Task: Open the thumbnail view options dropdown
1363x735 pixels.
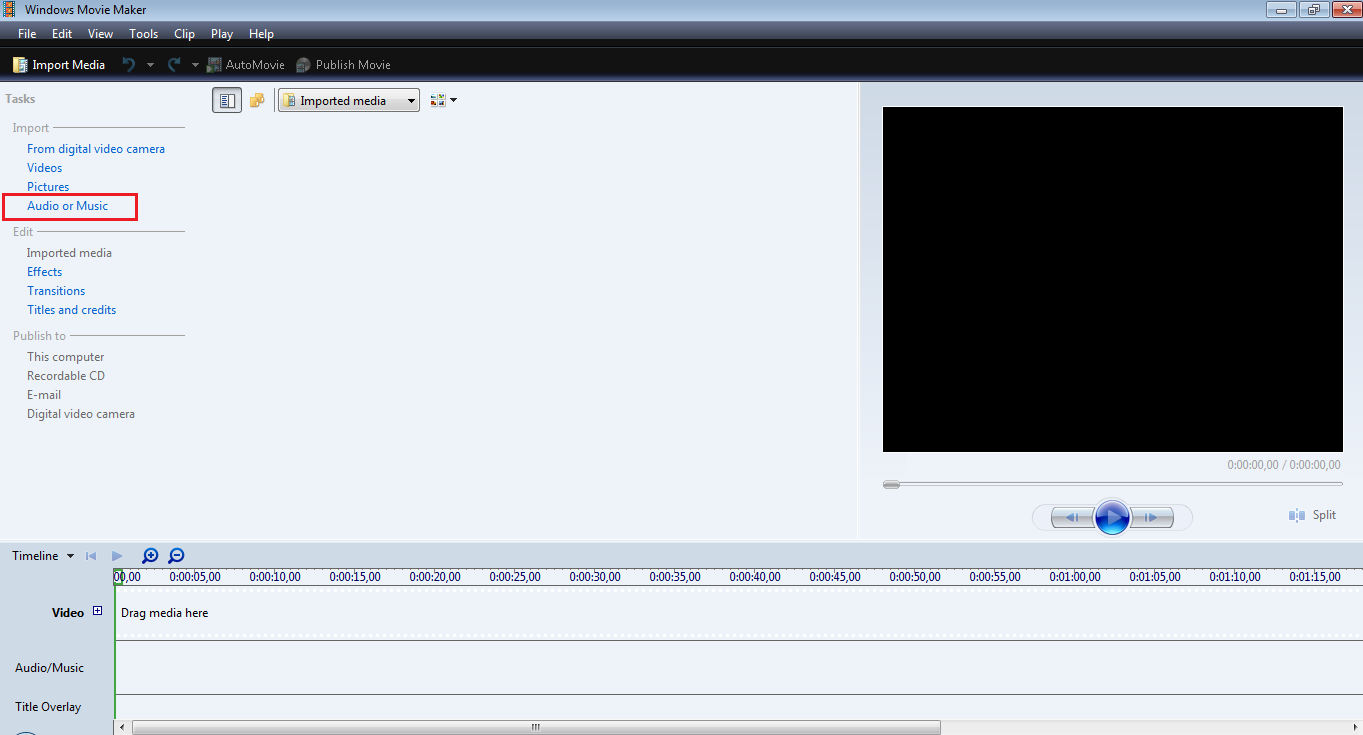Action: 443,100
